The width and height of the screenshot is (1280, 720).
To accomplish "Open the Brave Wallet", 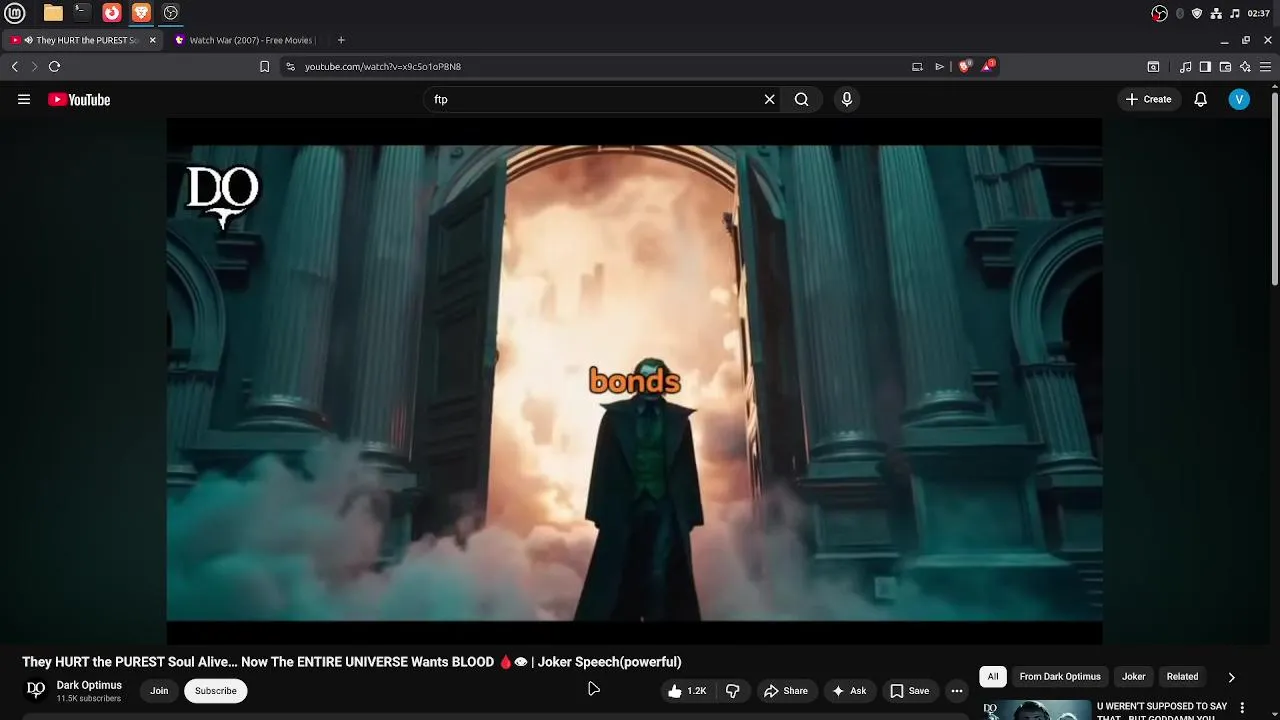I will point(1225,66).
